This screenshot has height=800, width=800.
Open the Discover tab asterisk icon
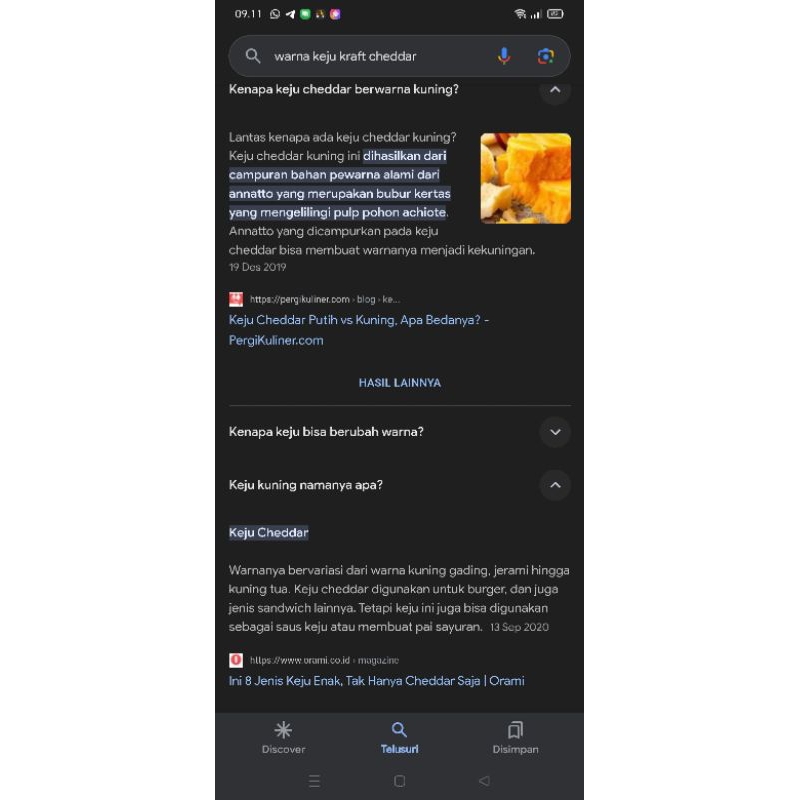(x=283, y=730)
